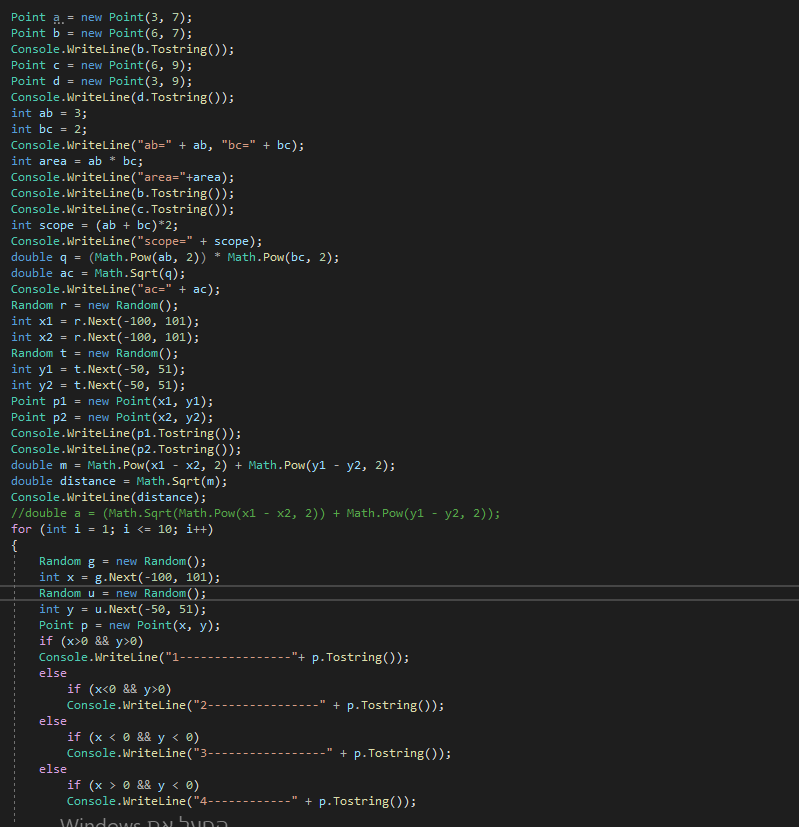Viewport: 799px width, 827px height.
Task: Click the 'Point p = new Point(x, y);' line
Action: click(x=130, y=626)
